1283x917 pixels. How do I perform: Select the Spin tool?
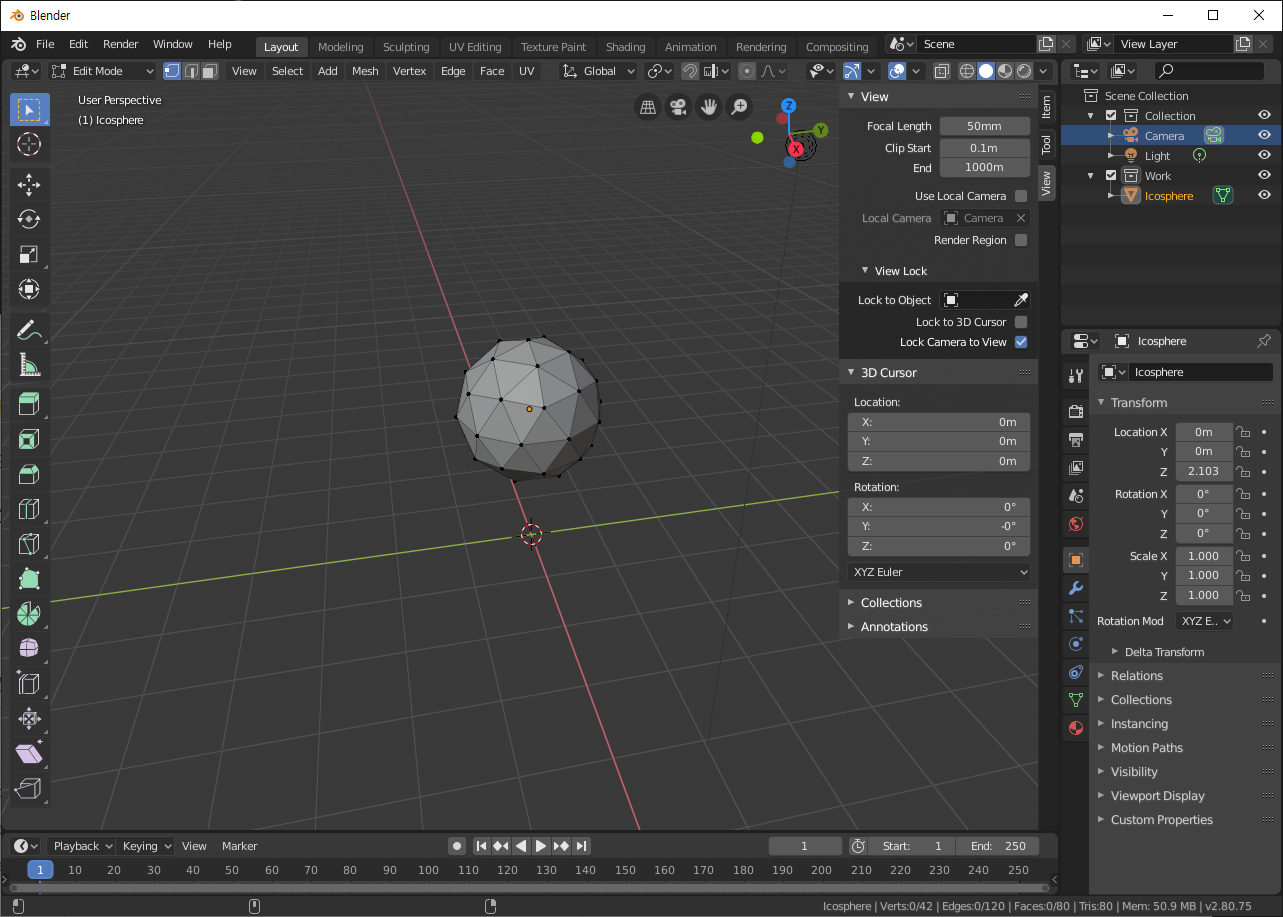click(29, 614)
